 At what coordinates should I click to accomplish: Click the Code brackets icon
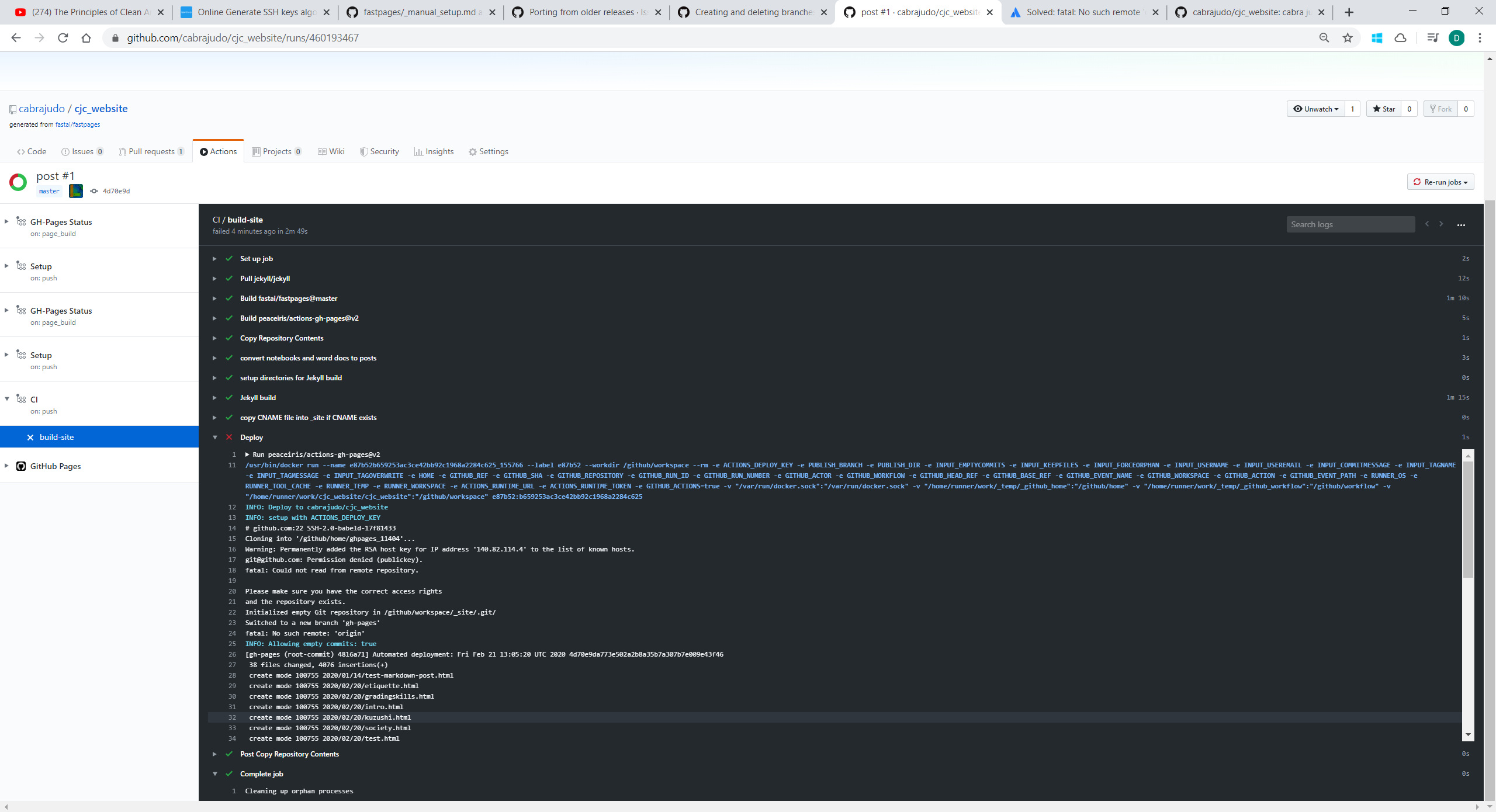[x=21, y=151]
